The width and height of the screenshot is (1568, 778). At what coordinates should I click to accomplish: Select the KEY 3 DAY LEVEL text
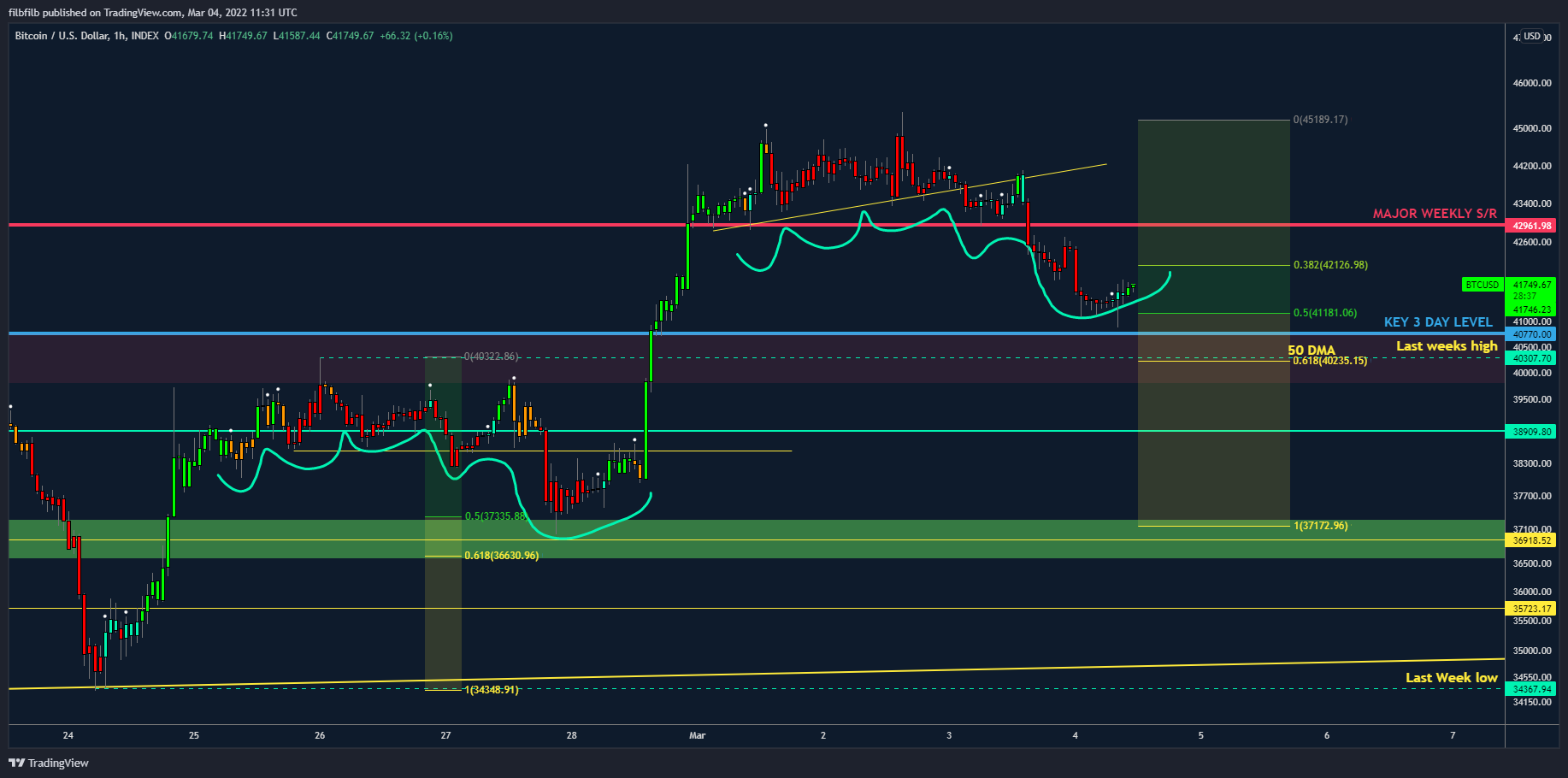pos(1438,322)
